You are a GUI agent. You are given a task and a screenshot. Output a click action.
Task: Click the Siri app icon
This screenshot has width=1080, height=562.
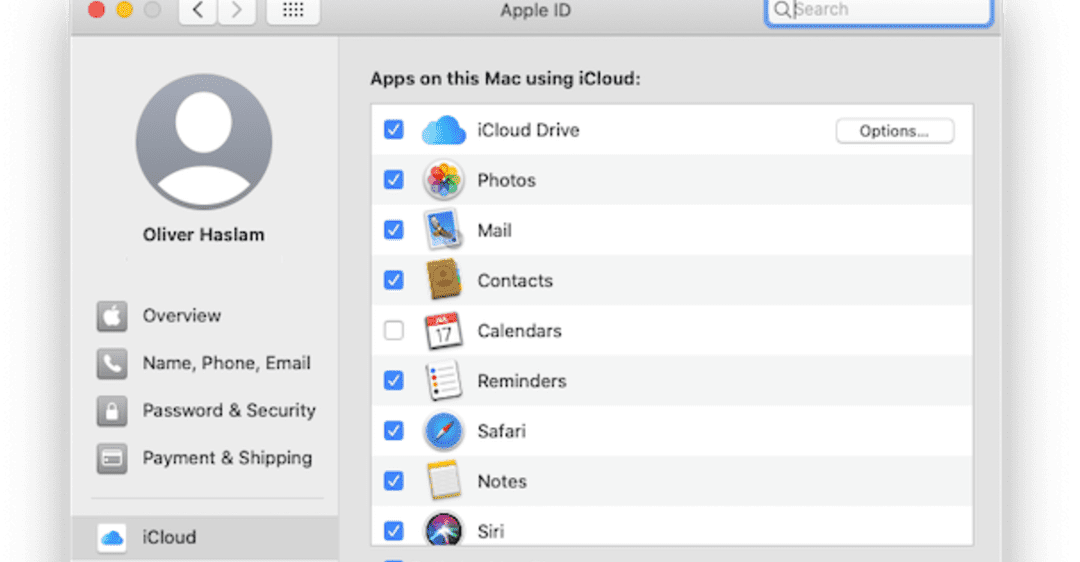point(444,530)
